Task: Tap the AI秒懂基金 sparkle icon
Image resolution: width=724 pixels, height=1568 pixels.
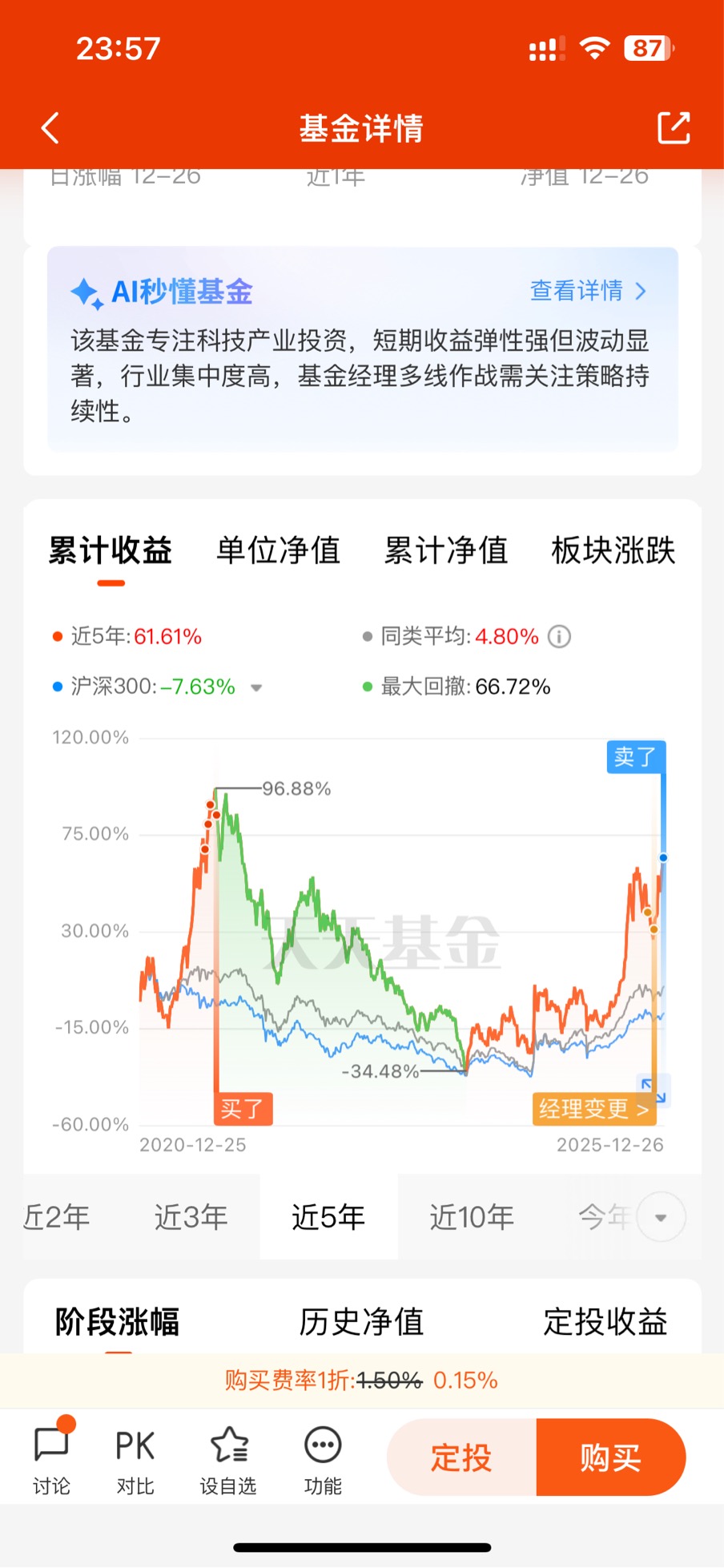Action: 87,293
